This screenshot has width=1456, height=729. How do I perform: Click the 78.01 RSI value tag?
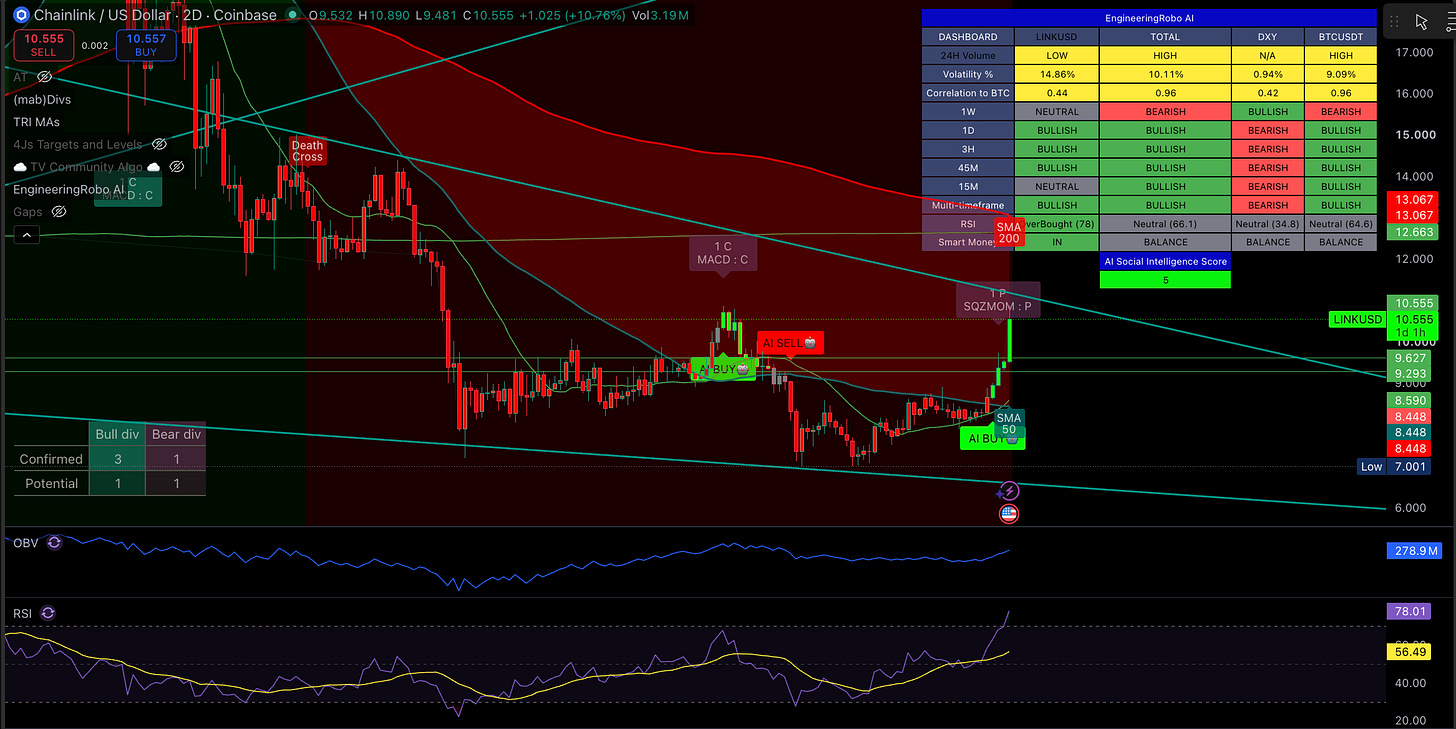click(x=1408, y=610)
